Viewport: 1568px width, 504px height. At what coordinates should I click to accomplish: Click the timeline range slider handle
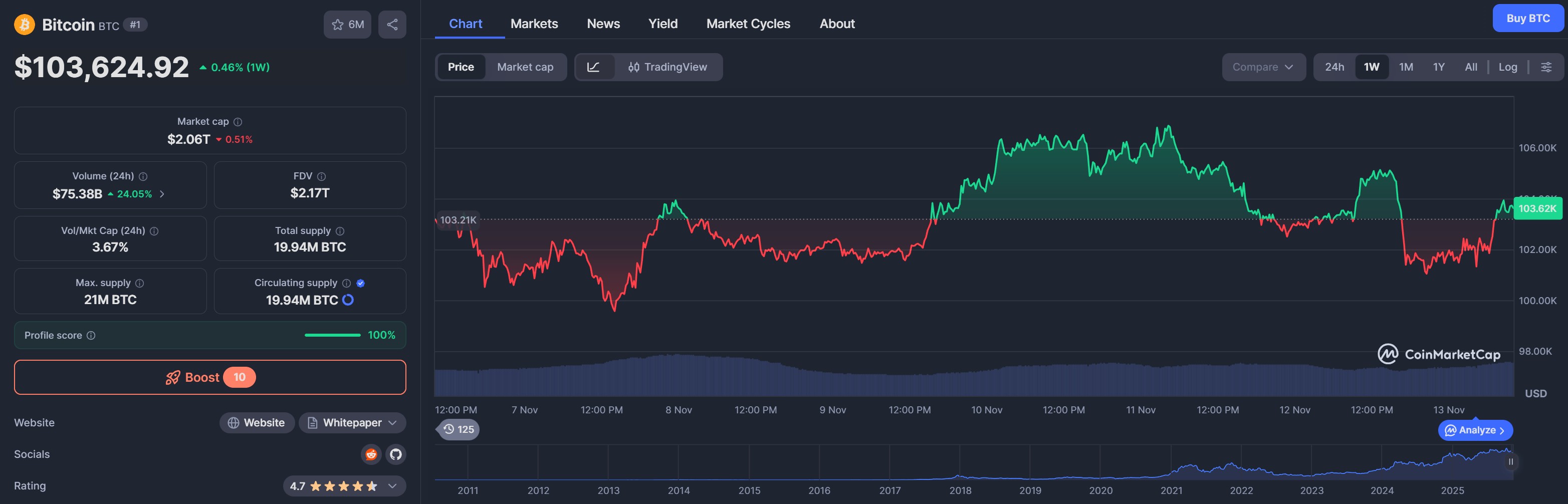[x=1510, y=462]
